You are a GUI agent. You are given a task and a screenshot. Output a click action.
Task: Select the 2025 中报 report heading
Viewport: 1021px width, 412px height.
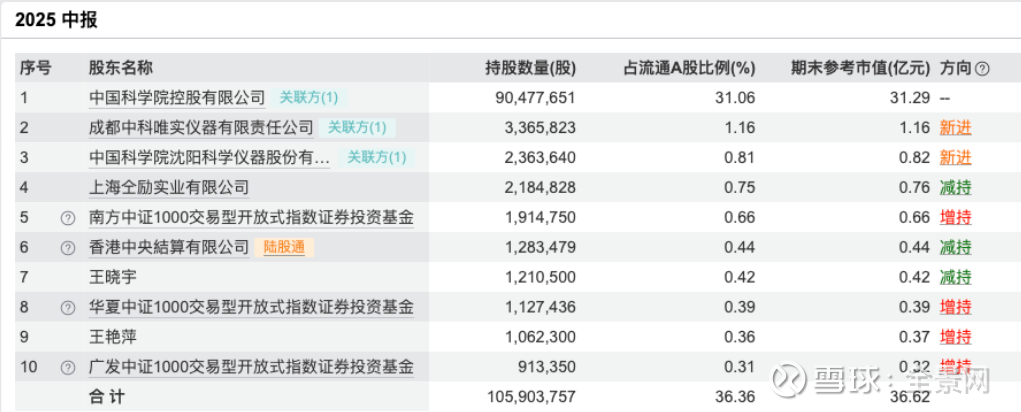[56, 20]
